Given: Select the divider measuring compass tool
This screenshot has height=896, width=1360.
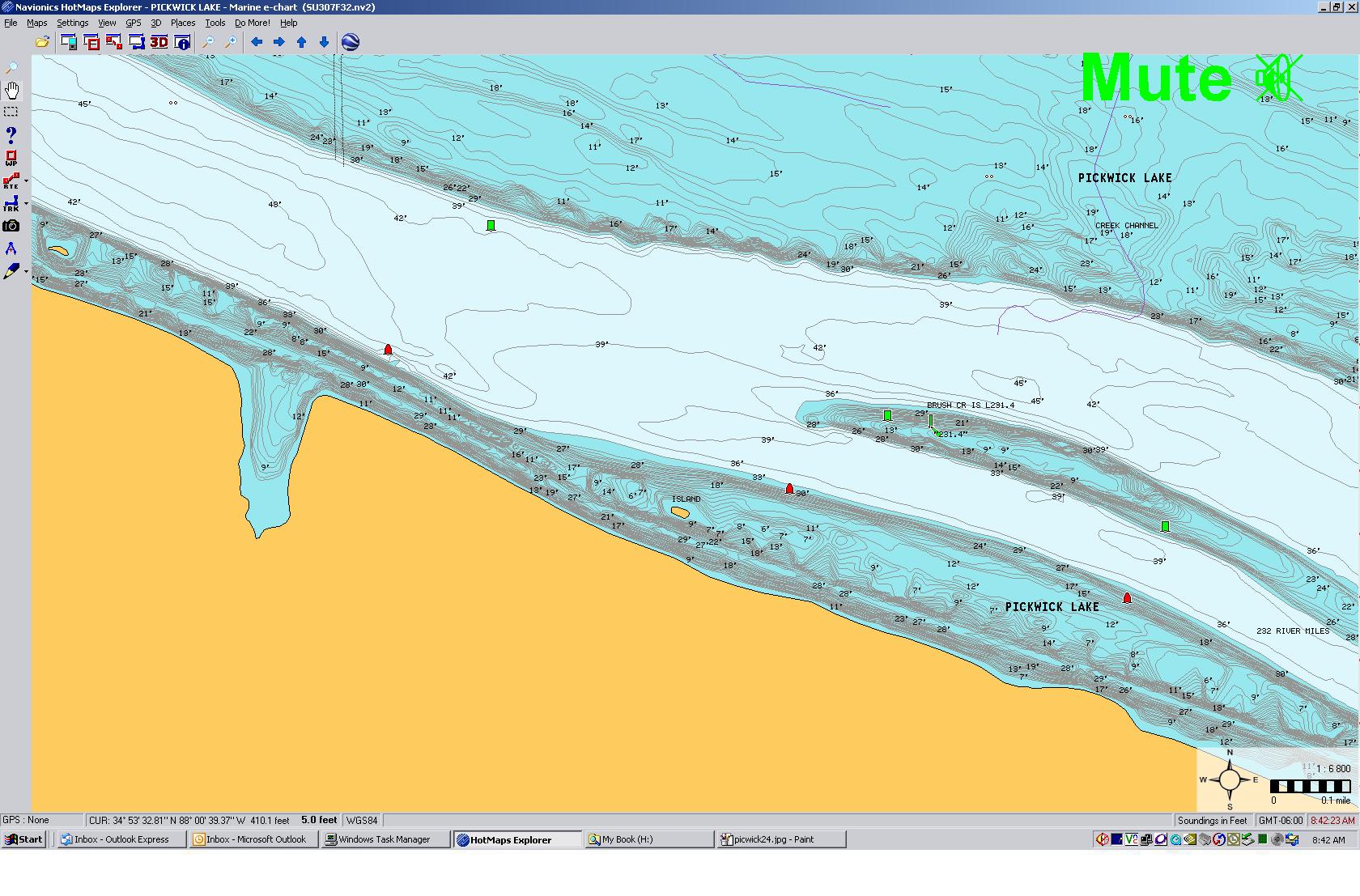Looking at the screenshot, I should click(11, 248).
